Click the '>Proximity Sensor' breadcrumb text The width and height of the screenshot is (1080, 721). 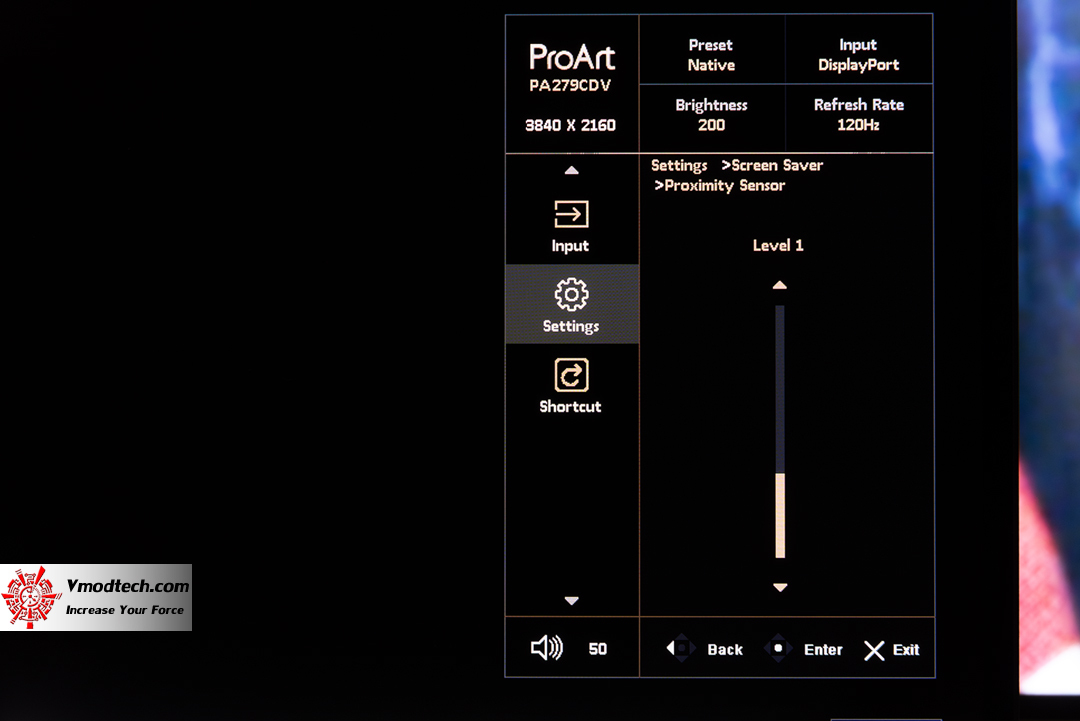720,185
